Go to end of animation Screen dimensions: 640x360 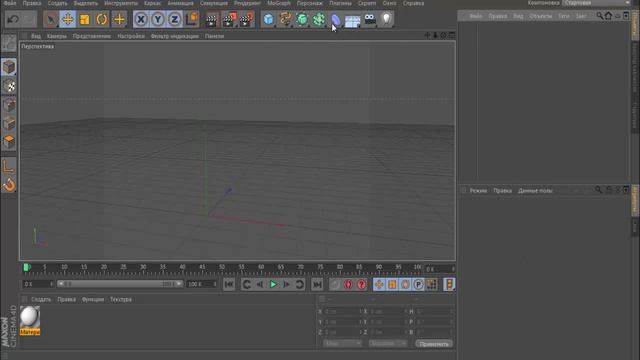(317, 284)
